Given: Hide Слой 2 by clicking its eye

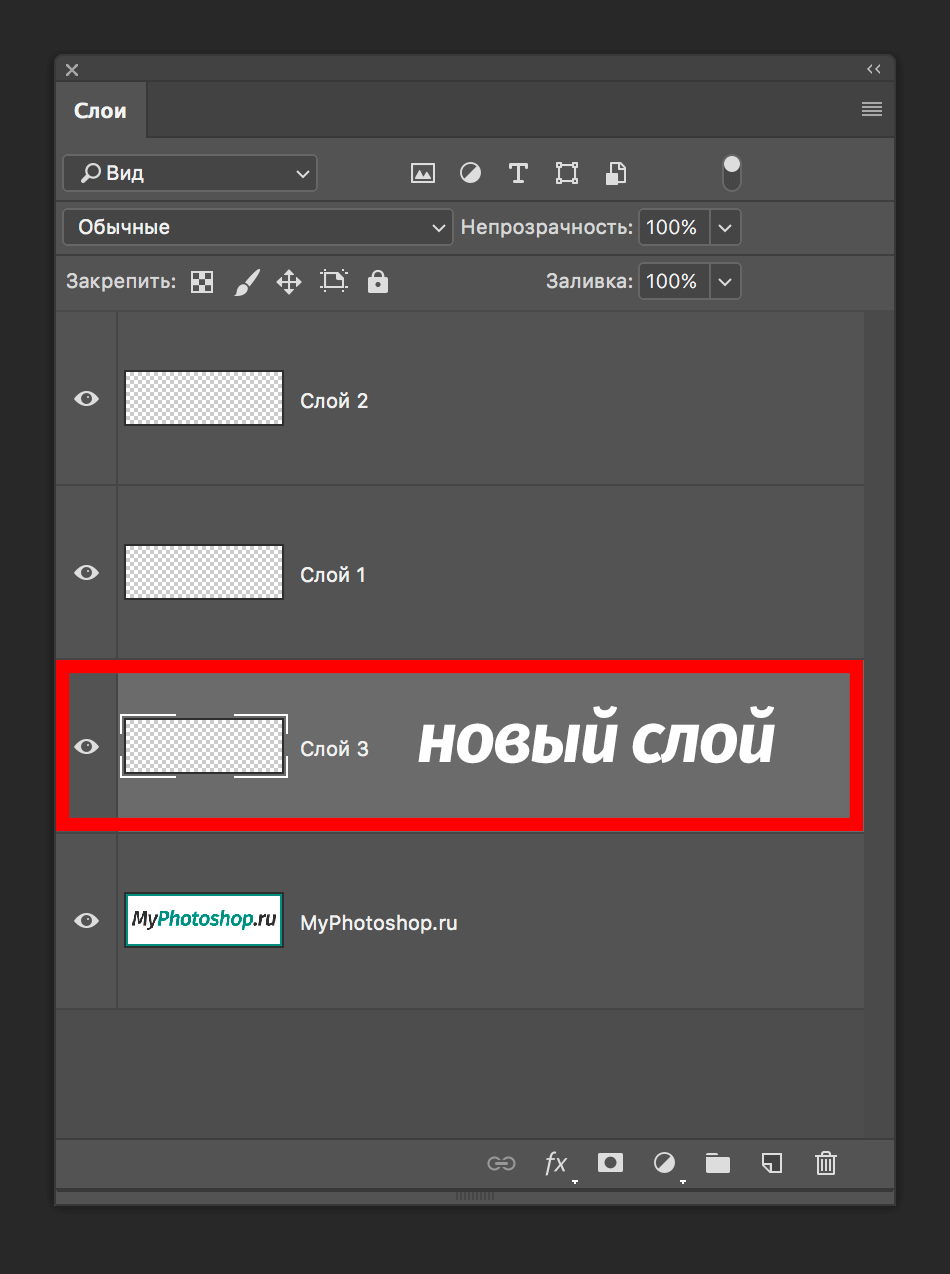Looking at the screenshot, I should coord(86,398).
